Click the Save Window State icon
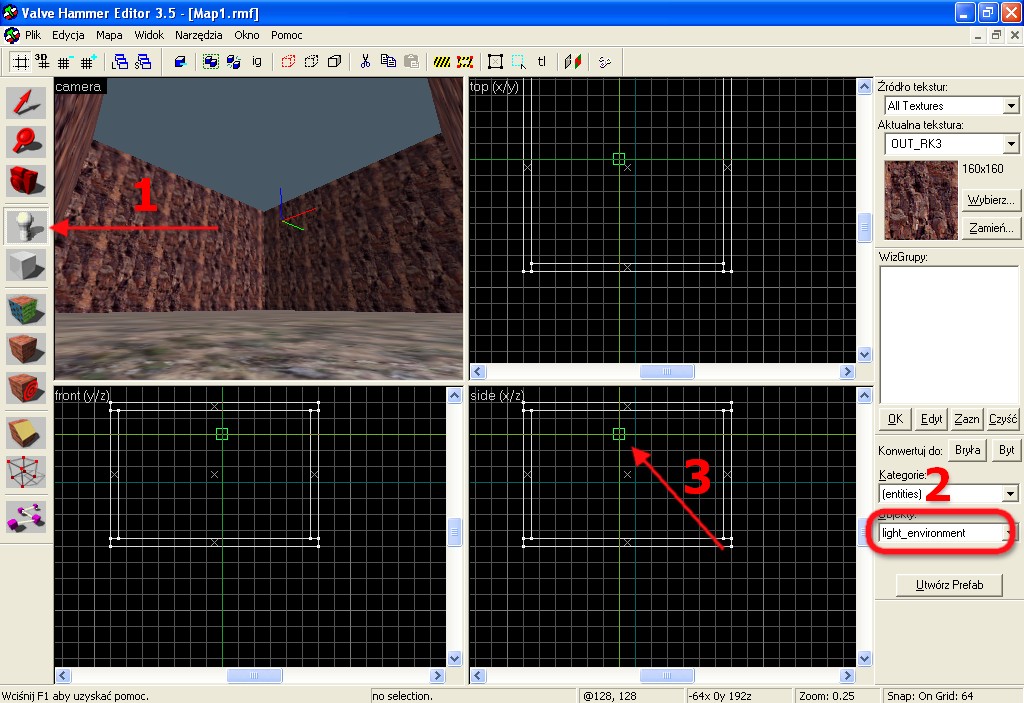Image resolution: width=1024 pixels, height=703 pixels. 143,62
